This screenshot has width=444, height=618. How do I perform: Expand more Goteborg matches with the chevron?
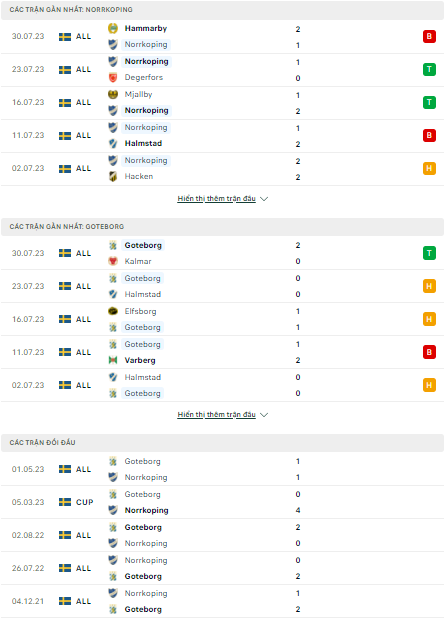tap(264, 415)
